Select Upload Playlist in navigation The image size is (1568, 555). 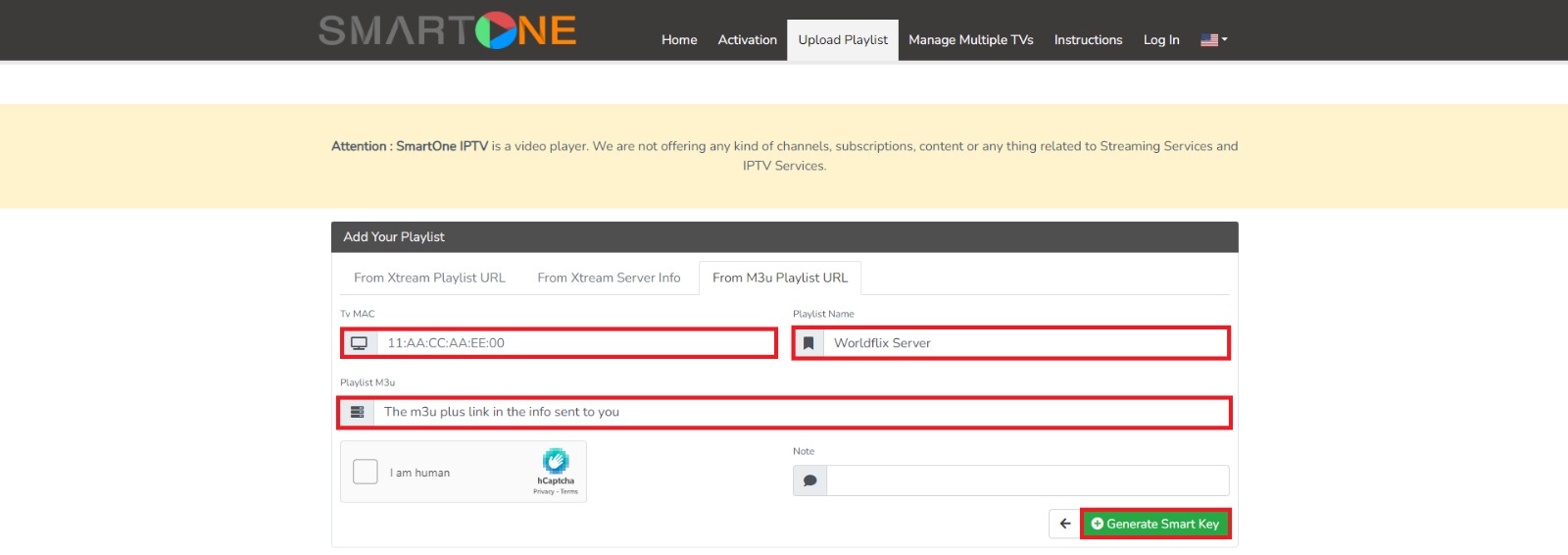click(843, 40)
